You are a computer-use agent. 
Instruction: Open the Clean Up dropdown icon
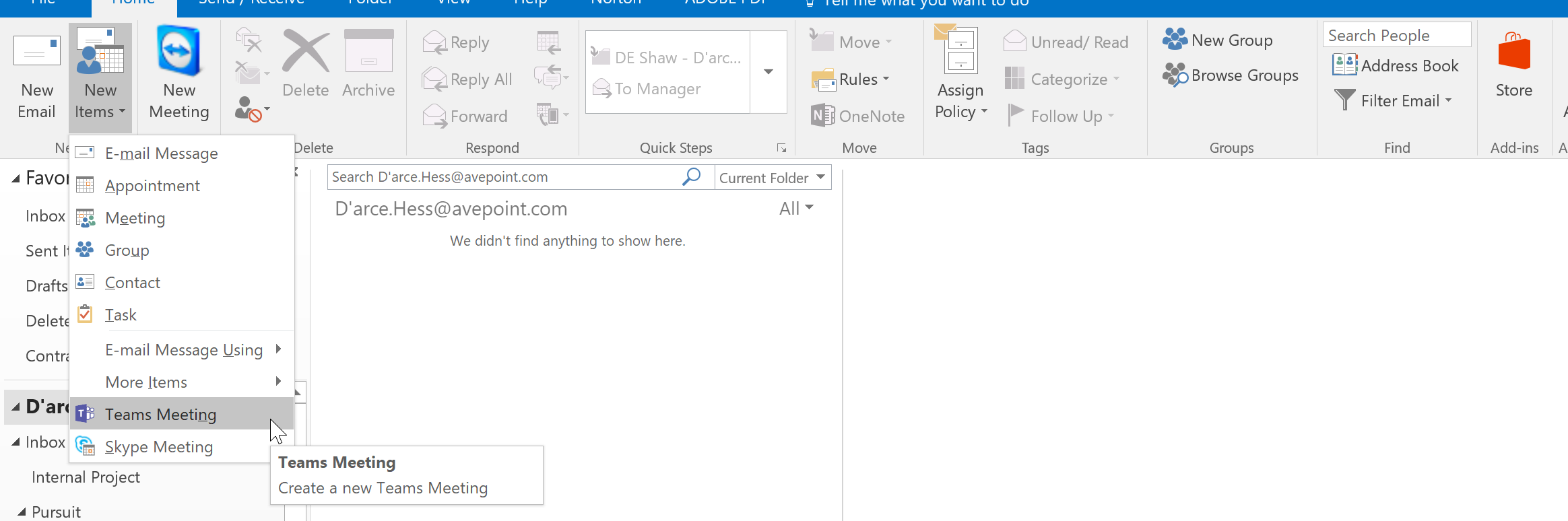pos(252,73)
